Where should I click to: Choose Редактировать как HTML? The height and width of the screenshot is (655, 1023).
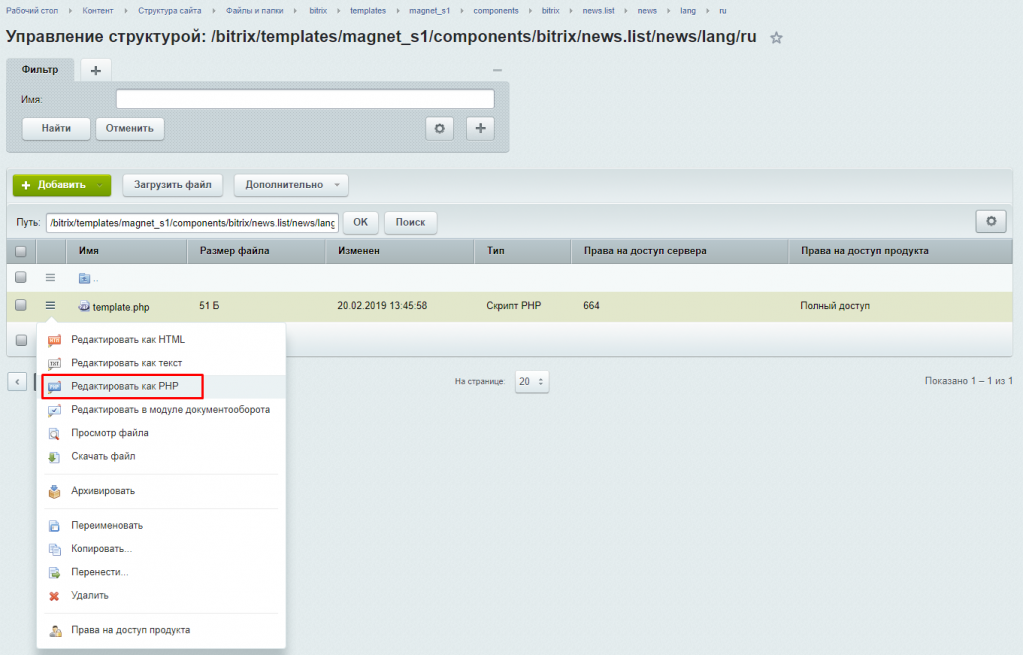(128, 339)
